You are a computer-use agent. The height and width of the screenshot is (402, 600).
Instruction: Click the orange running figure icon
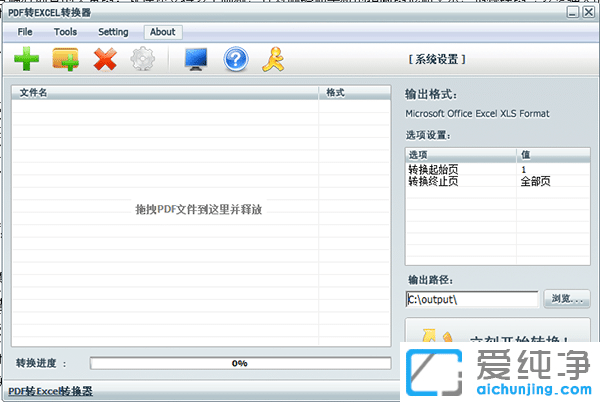[x=274, y=59]
